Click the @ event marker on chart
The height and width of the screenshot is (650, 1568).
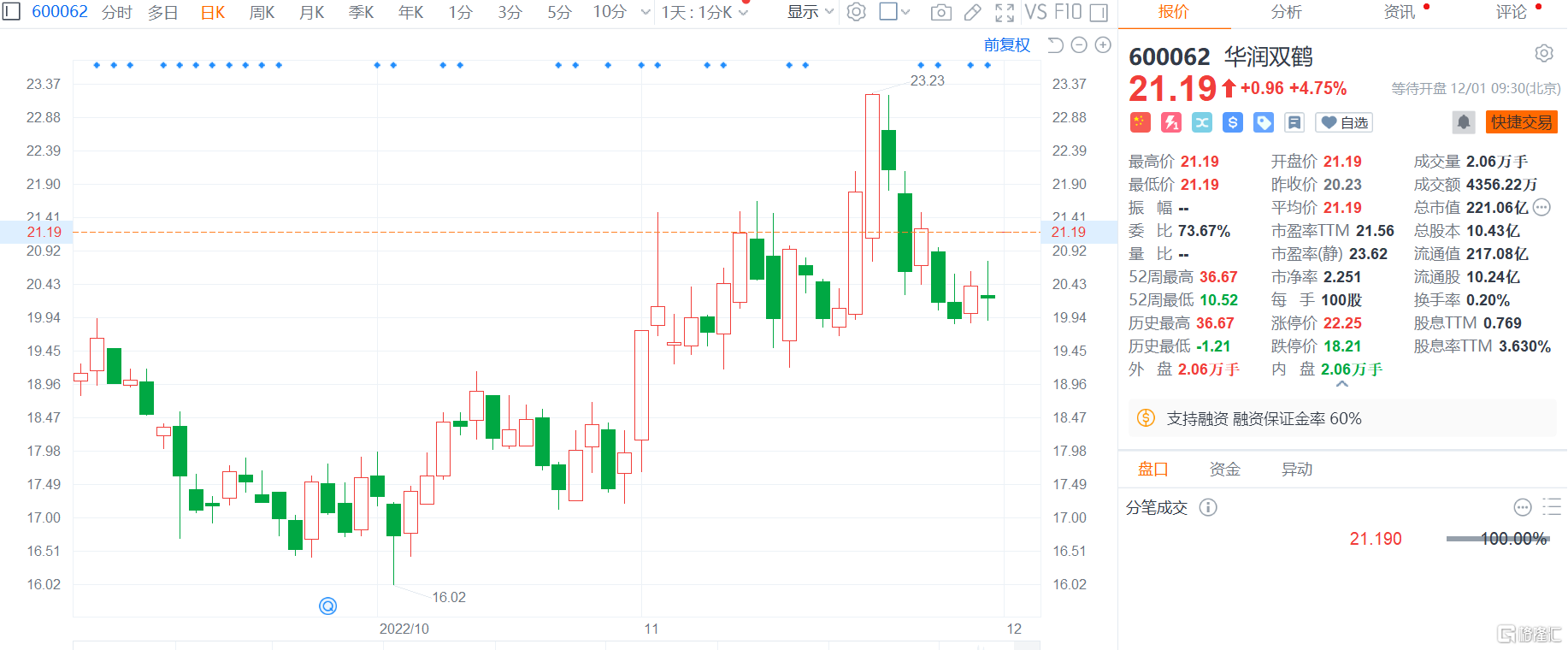point(327,606)
